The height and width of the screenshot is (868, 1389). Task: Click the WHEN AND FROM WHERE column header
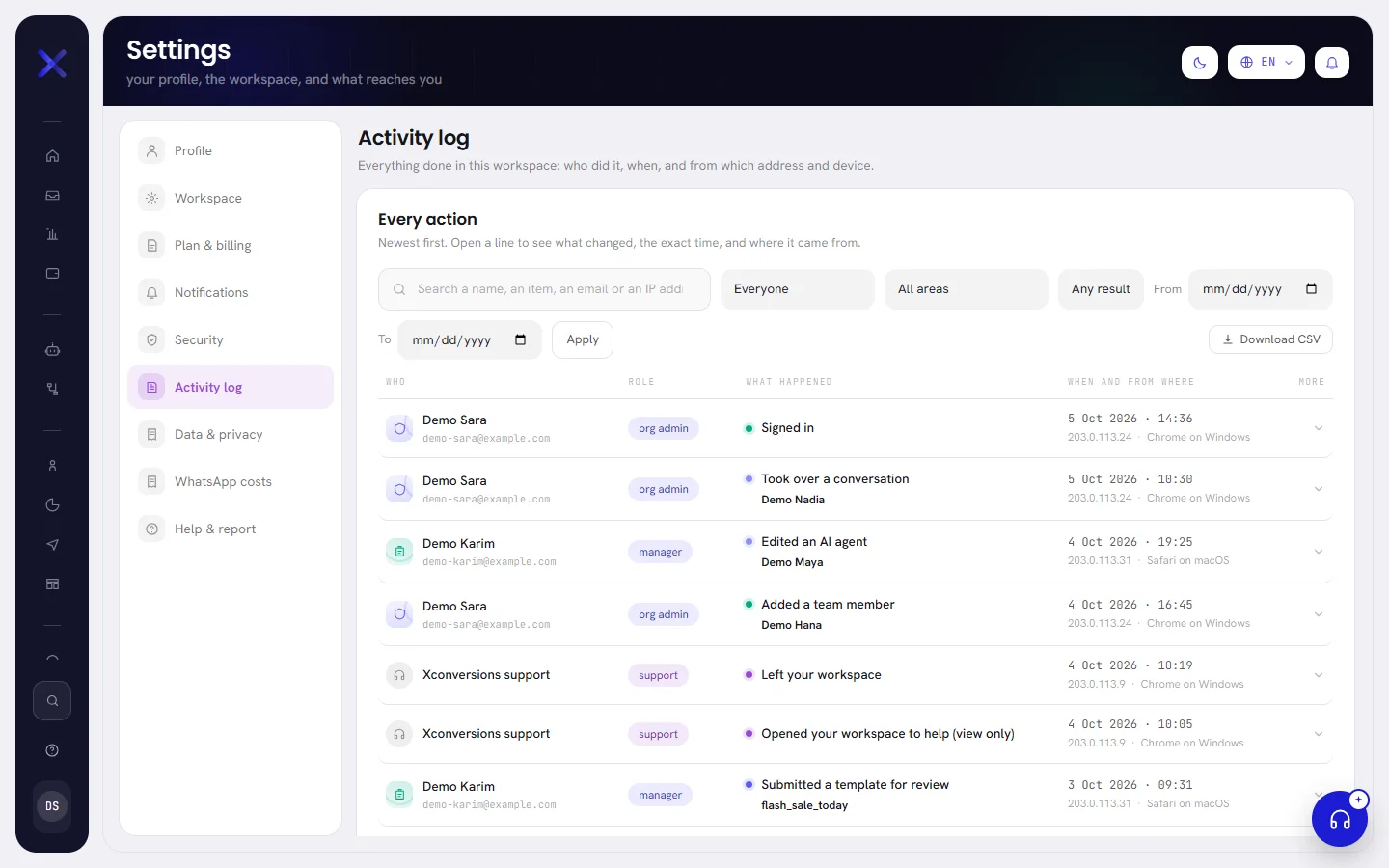pos(1130,382)
